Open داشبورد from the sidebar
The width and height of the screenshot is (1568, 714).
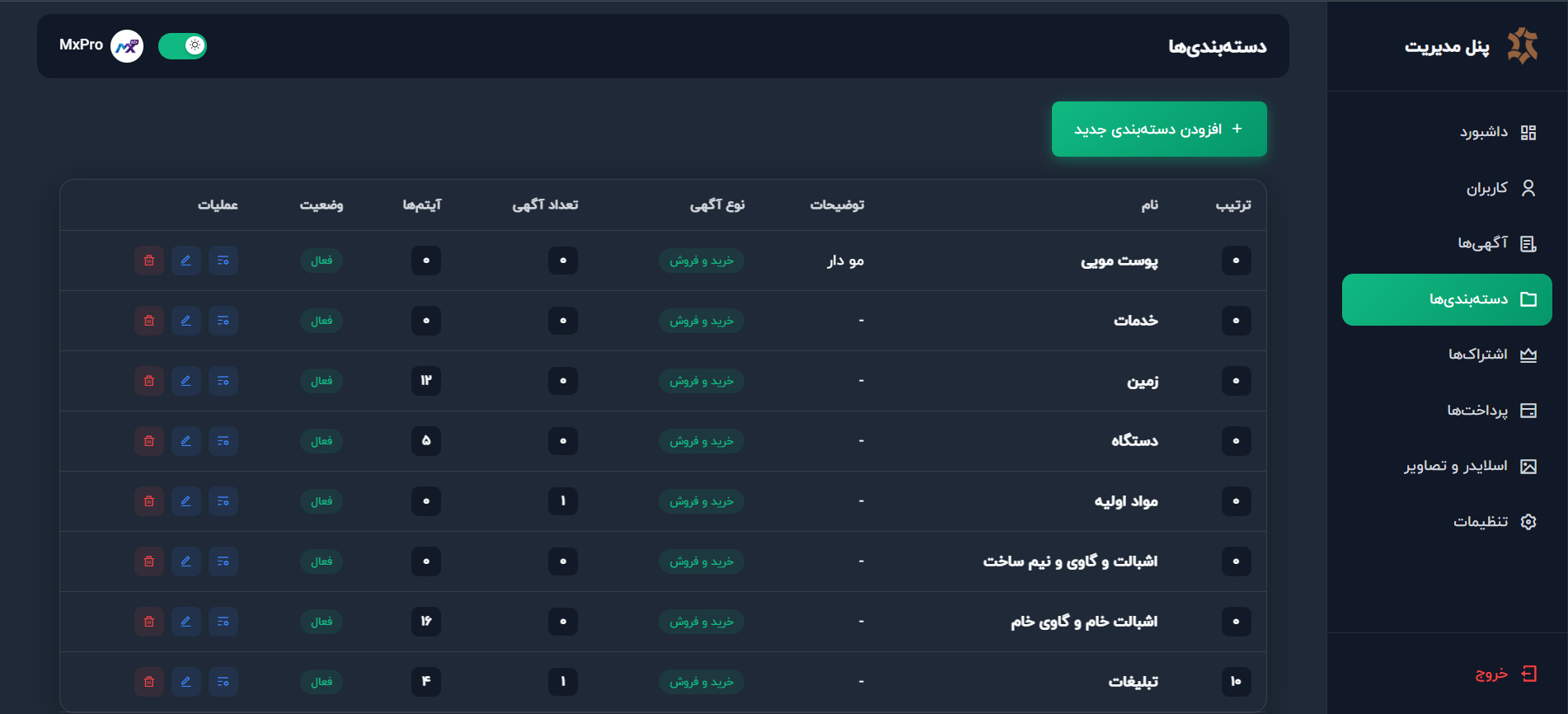pos(1448,133)
